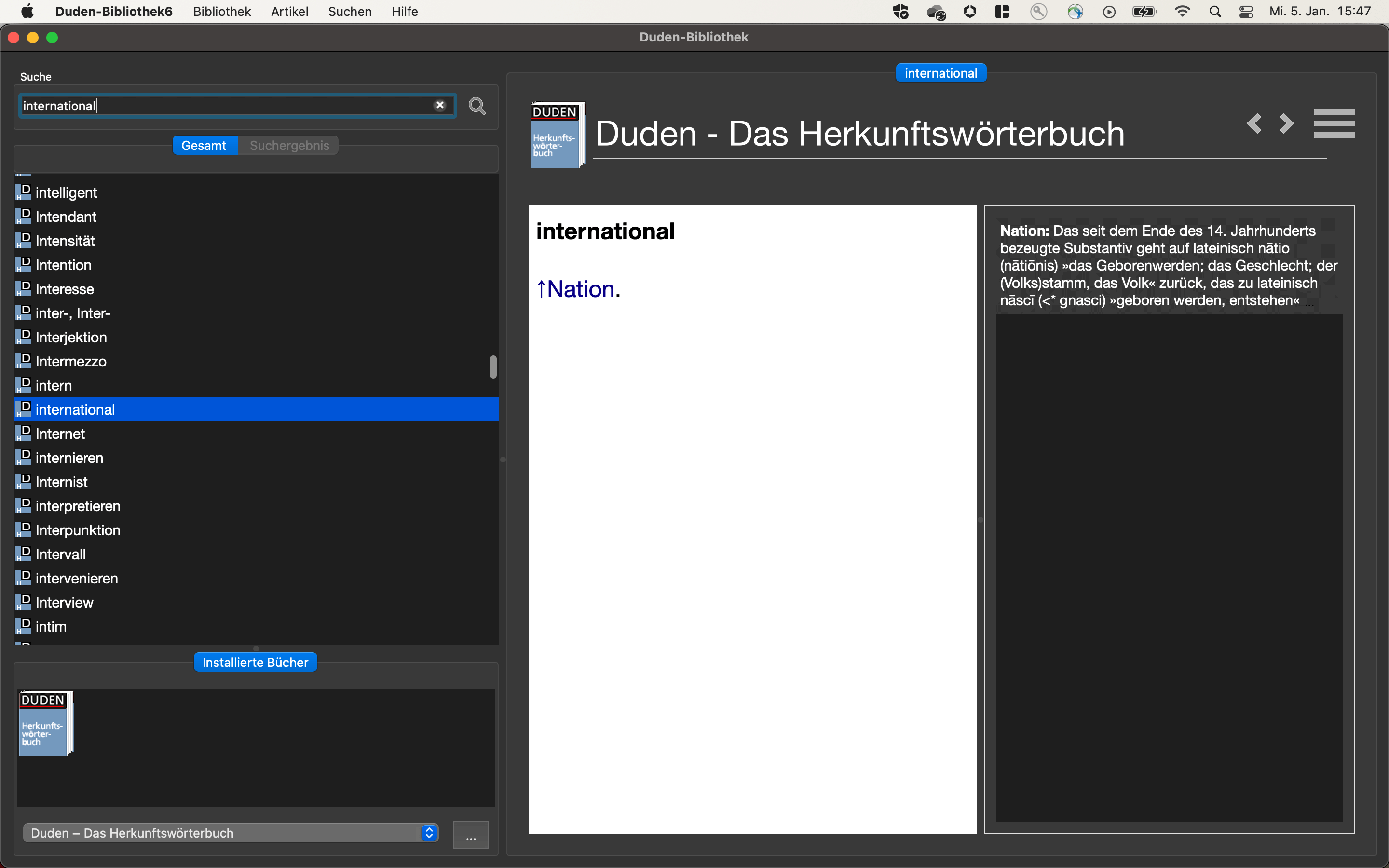The width and height of the screenshot is (1389, 868).
Task: Click the battery status icon
Action: tap(1144, 12)
